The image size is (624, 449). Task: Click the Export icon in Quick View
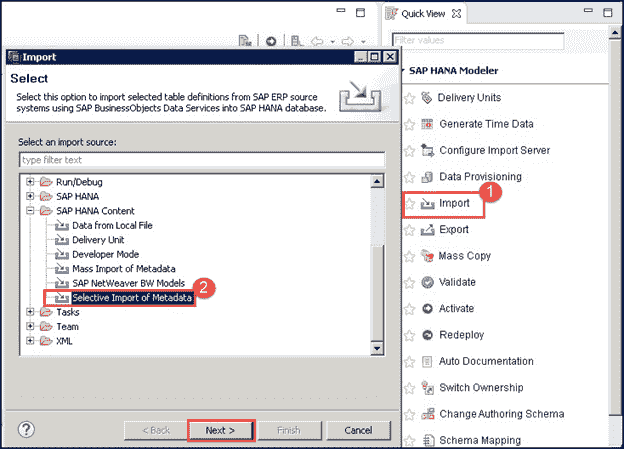tap(427, 230)
